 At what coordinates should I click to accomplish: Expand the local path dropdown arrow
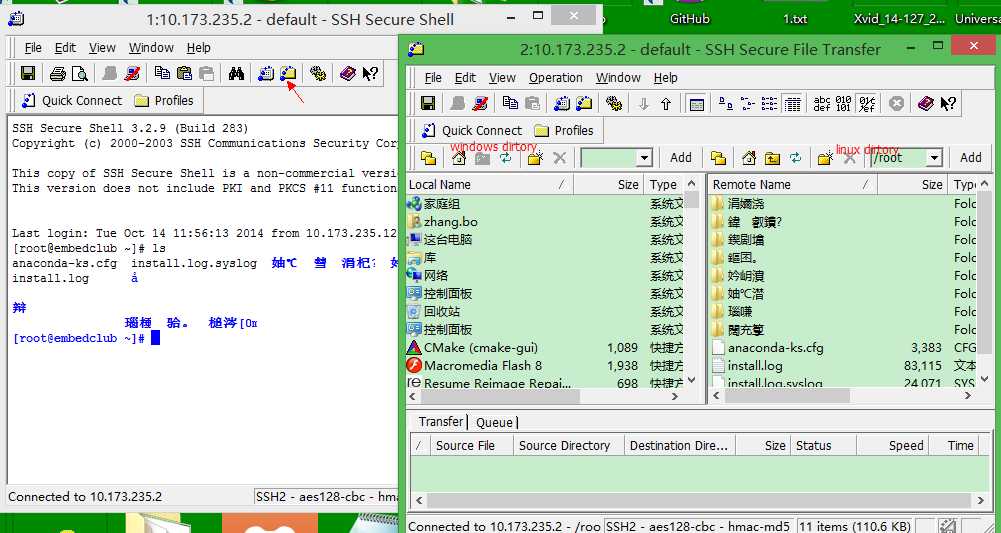pyautogui.click(x=644, y=158)
